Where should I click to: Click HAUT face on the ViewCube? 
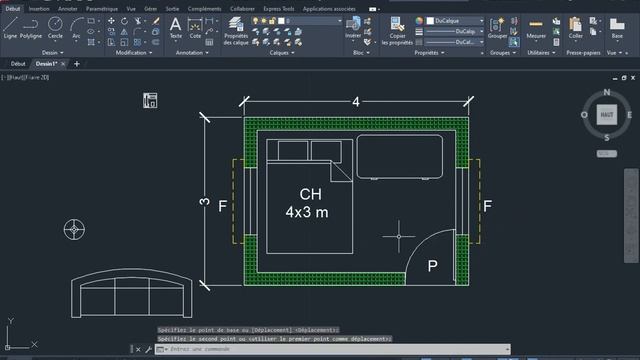[607, 115]
